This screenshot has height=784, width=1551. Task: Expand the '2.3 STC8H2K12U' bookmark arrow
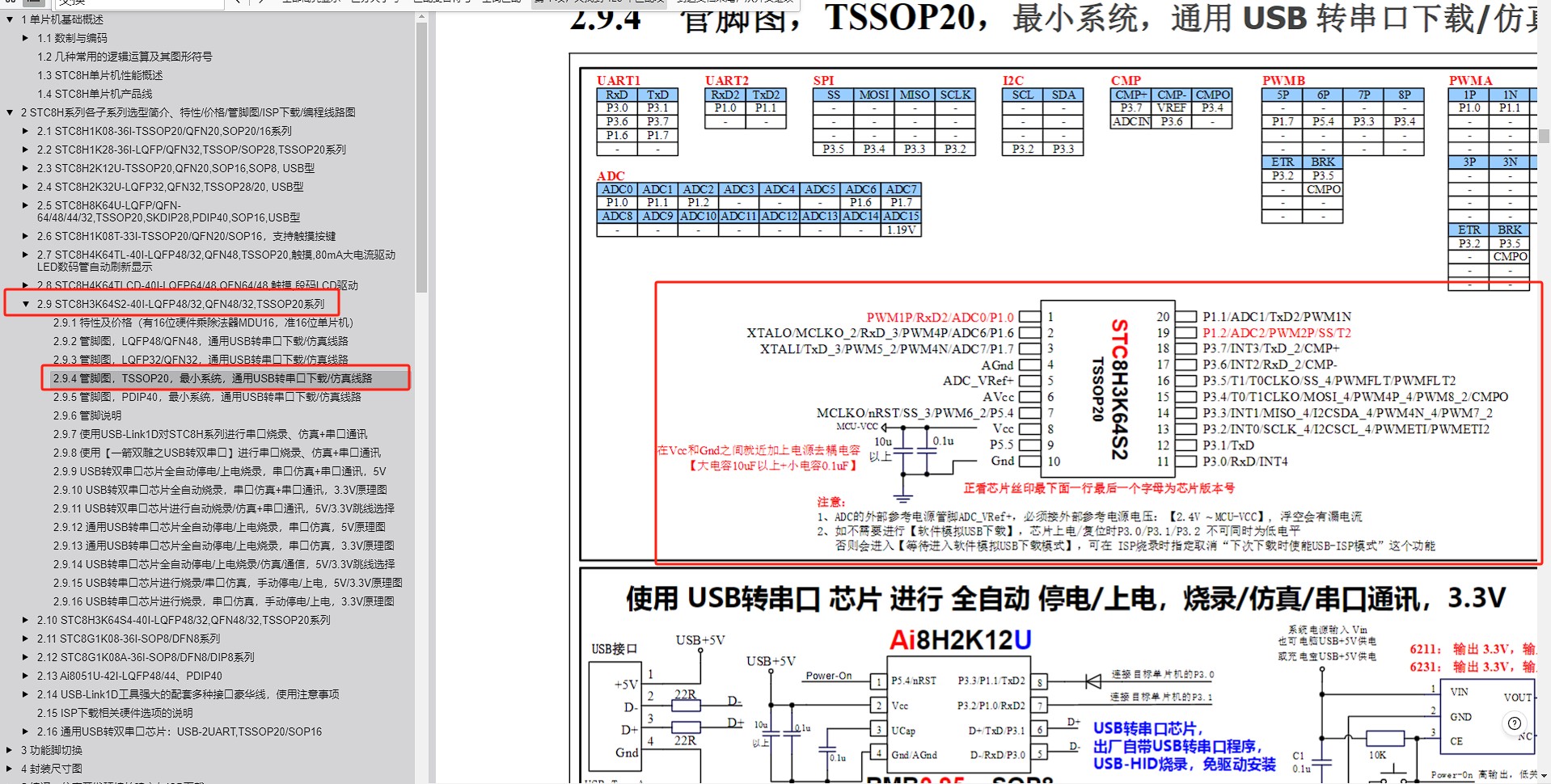pos(26,168)
